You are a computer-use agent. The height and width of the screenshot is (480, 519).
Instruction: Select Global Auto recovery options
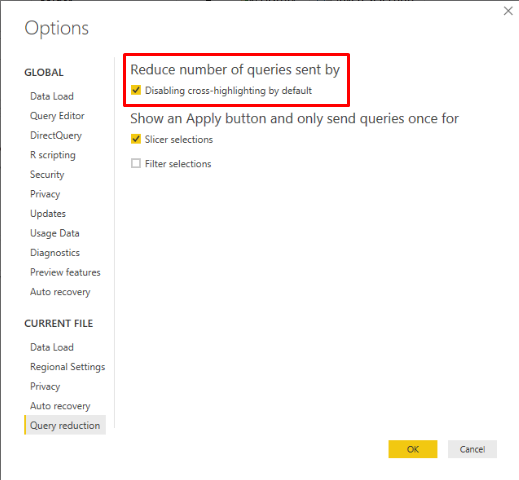click(x=60, y=292)
